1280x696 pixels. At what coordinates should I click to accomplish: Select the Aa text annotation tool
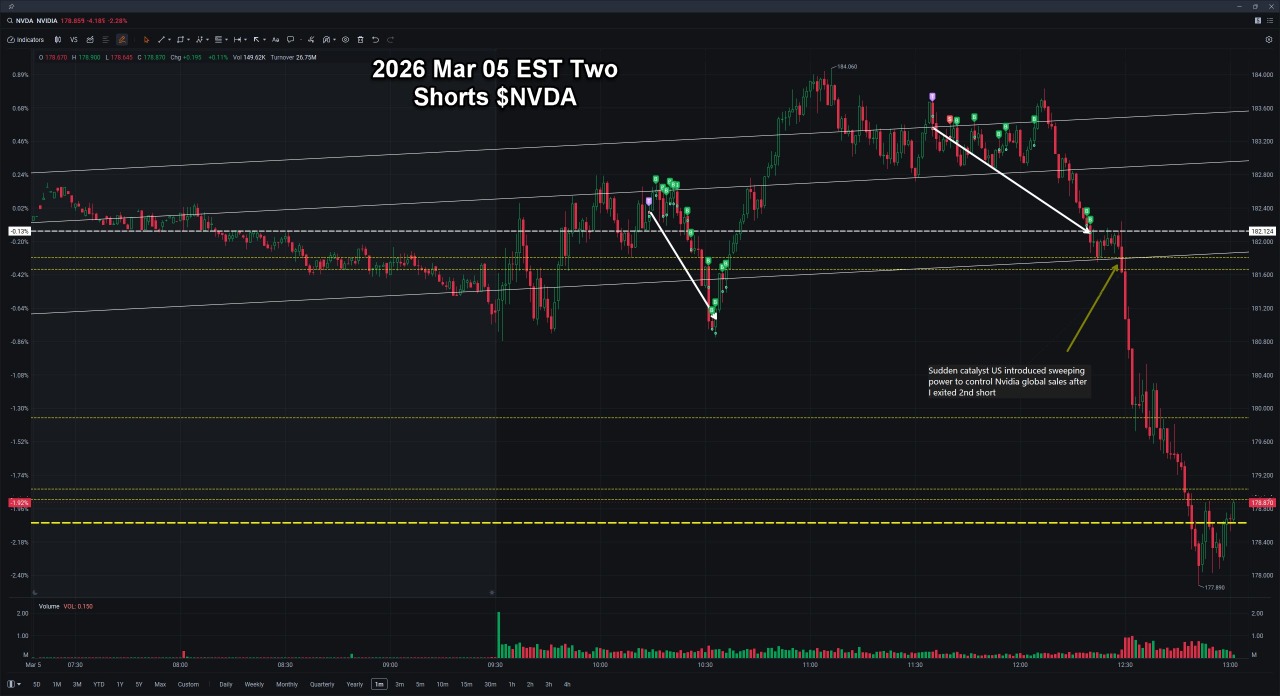[275, 40]
